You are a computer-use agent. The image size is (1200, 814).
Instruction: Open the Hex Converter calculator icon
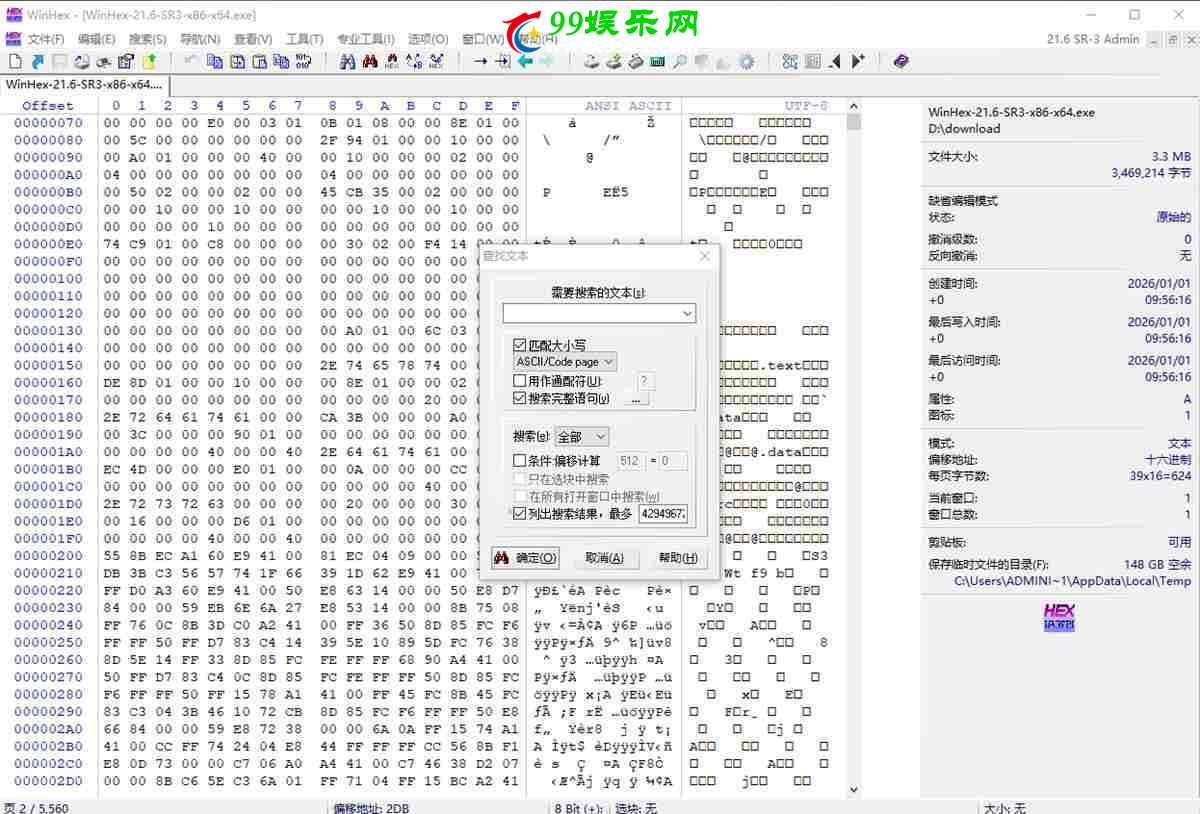[x=655, y=61]
